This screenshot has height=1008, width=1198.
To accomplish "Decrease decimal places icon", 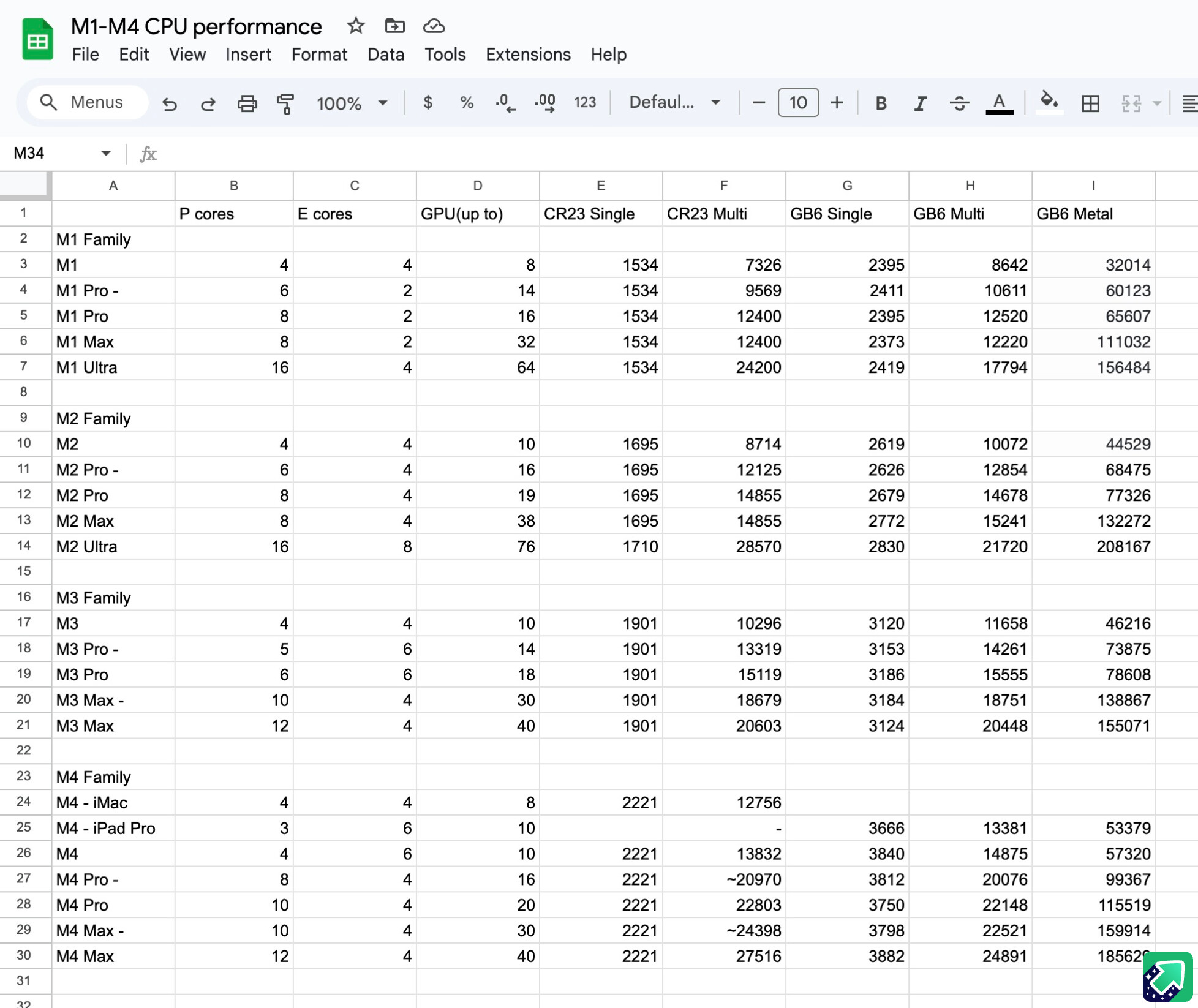I will 505,102.
